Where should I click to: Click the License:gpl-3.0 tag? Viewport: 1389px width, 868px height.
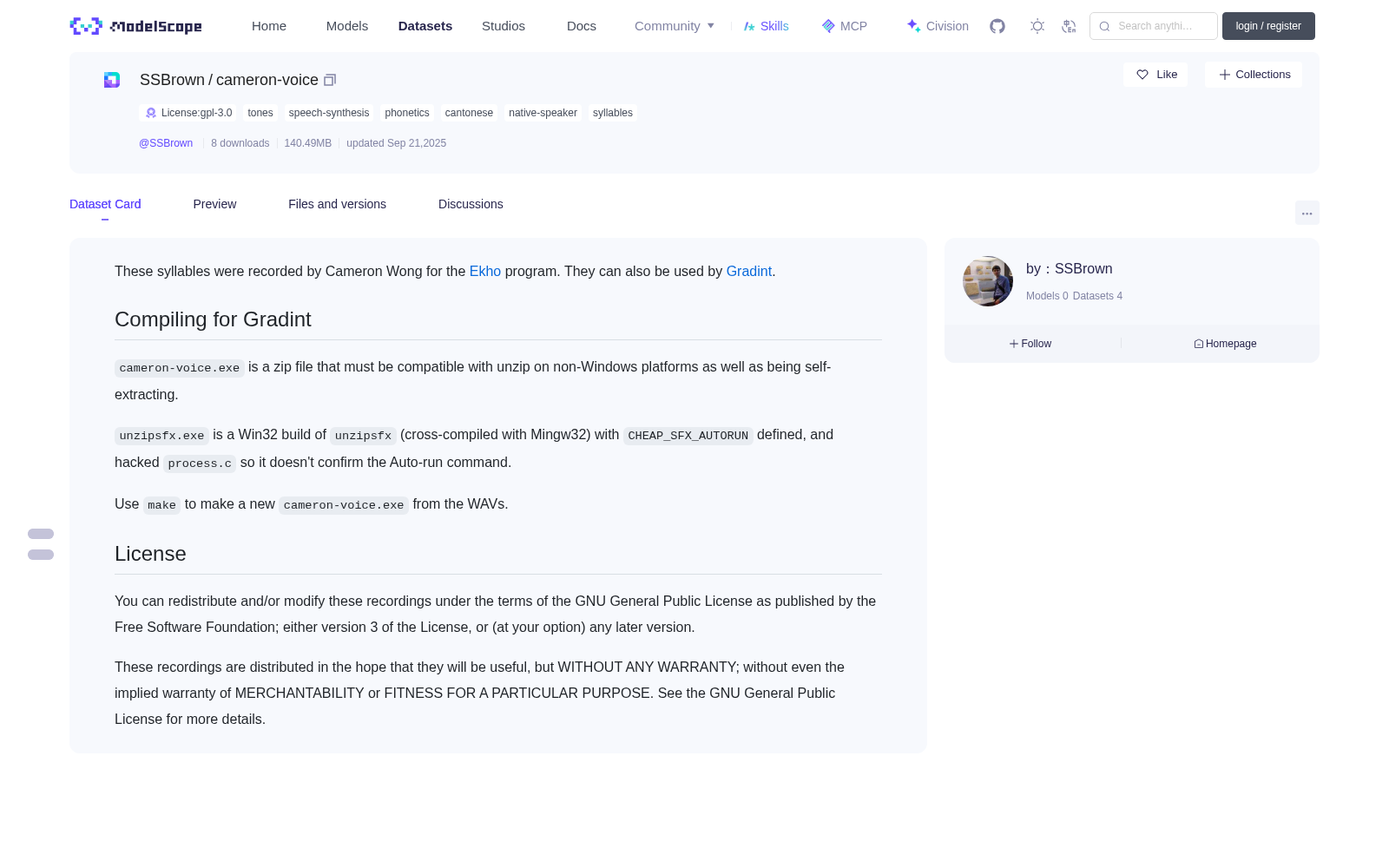[x=188, y=113]
